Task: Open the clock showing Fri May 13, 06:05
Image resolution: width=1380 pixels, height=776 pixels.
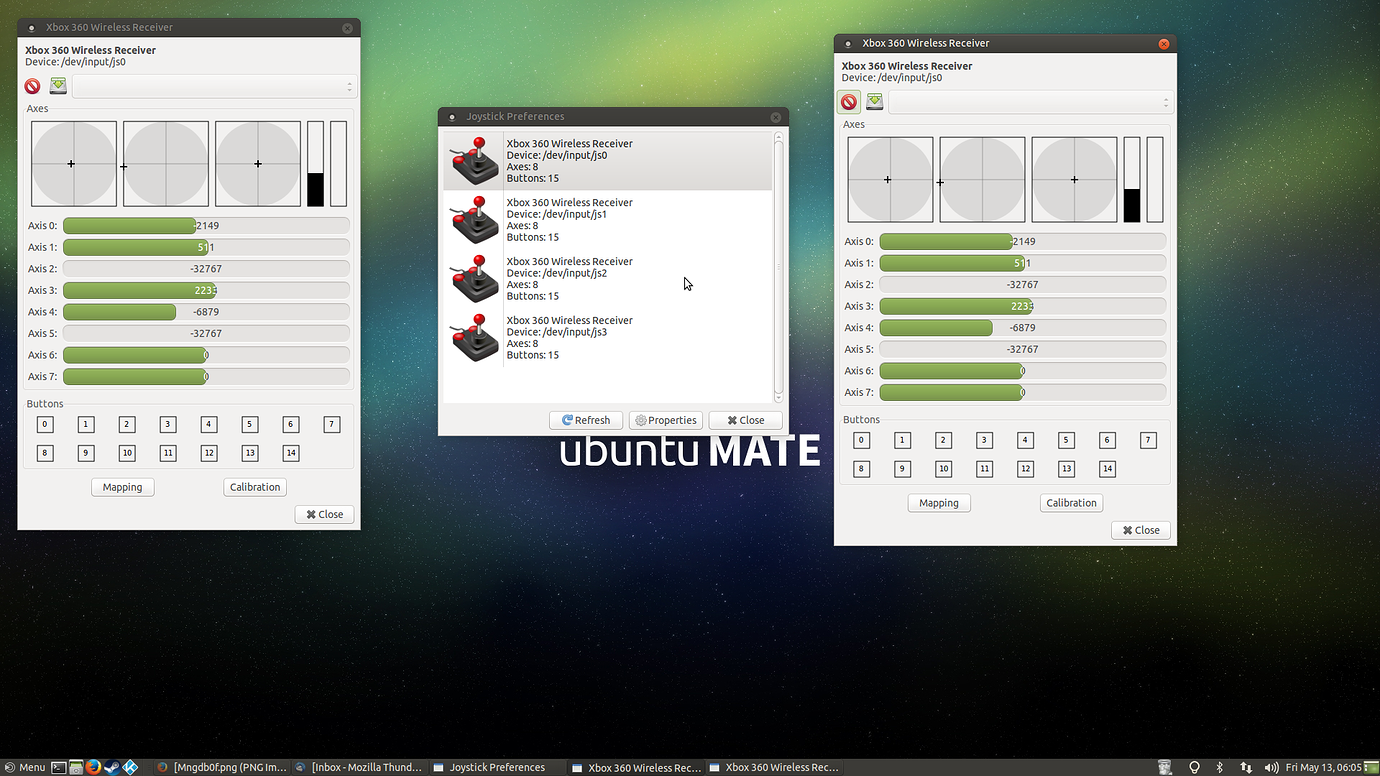Action: [x=1323, y=768]
